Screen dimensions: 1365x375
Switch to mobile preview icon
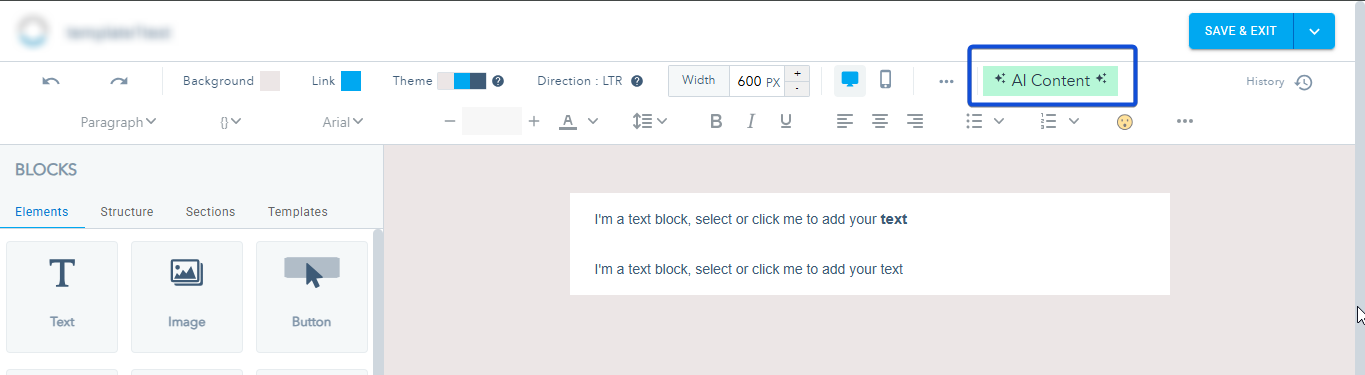pyautogui.click(x=885, y=80)
